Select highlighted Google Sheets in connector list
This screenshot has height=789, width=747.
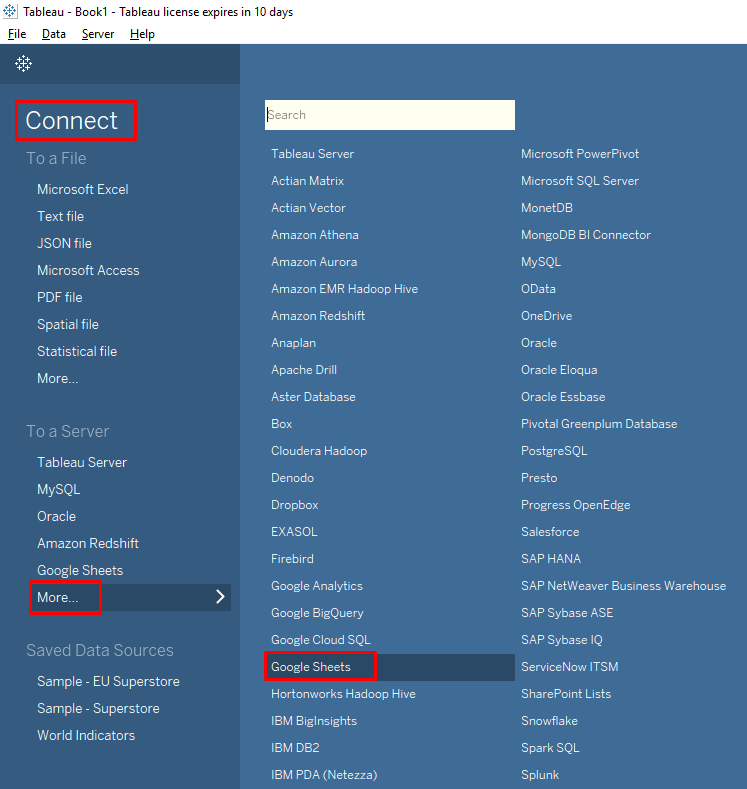pyautogui.click(x=390, y=667)
